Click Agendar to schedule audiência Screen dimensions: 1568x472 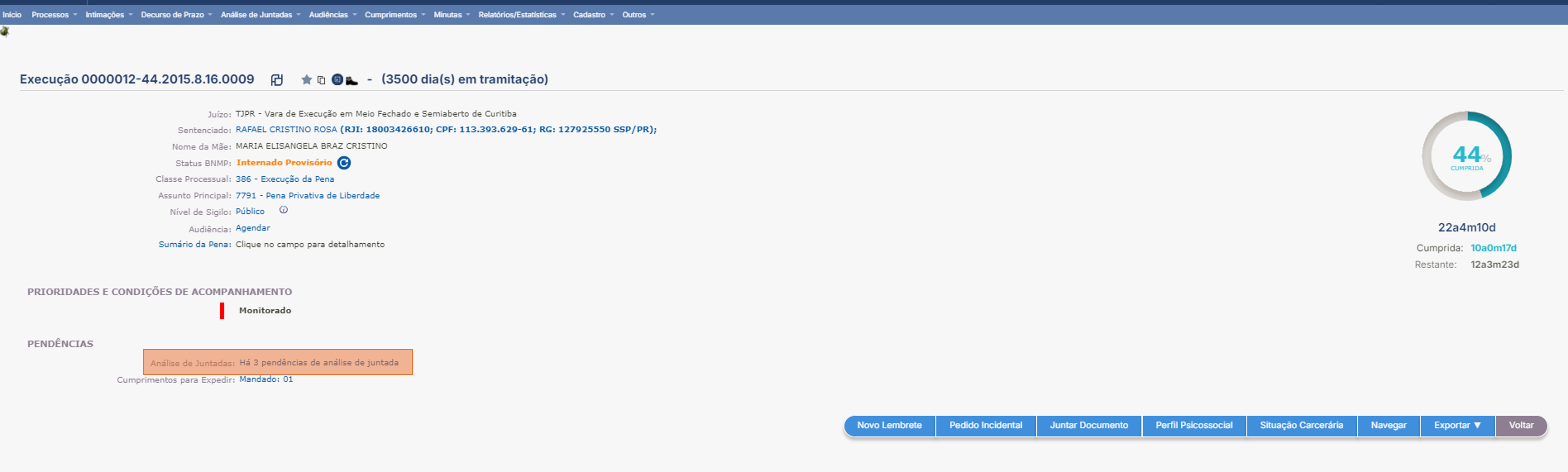[253, 228]
